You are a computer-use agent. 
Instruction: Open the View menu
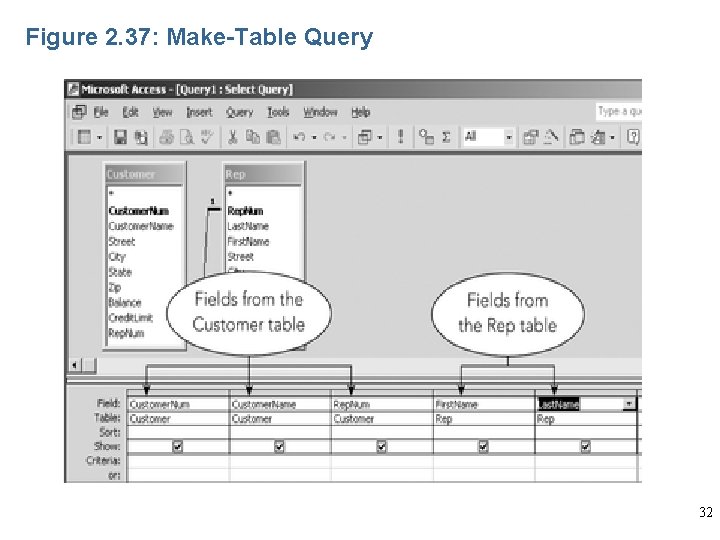(162, 112)
